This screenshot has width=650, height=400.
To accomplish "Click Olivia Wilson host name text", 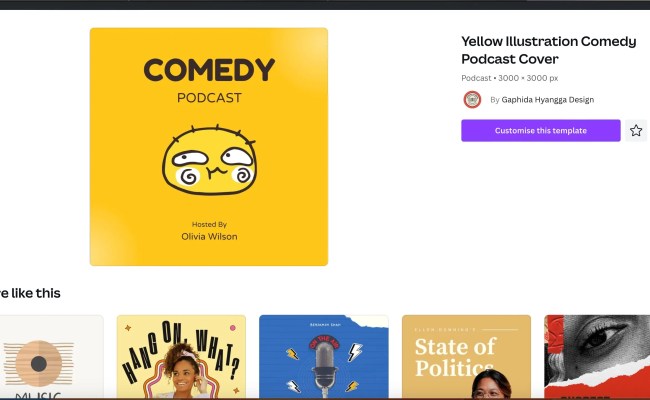I will click(x=209, y=237).
